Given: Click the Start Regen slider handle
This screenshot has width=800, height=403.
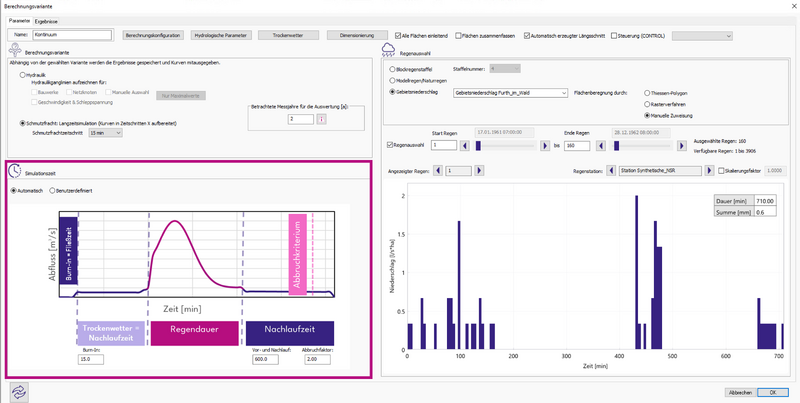Looking at the screenshot, I should click(x=478, y=146).
